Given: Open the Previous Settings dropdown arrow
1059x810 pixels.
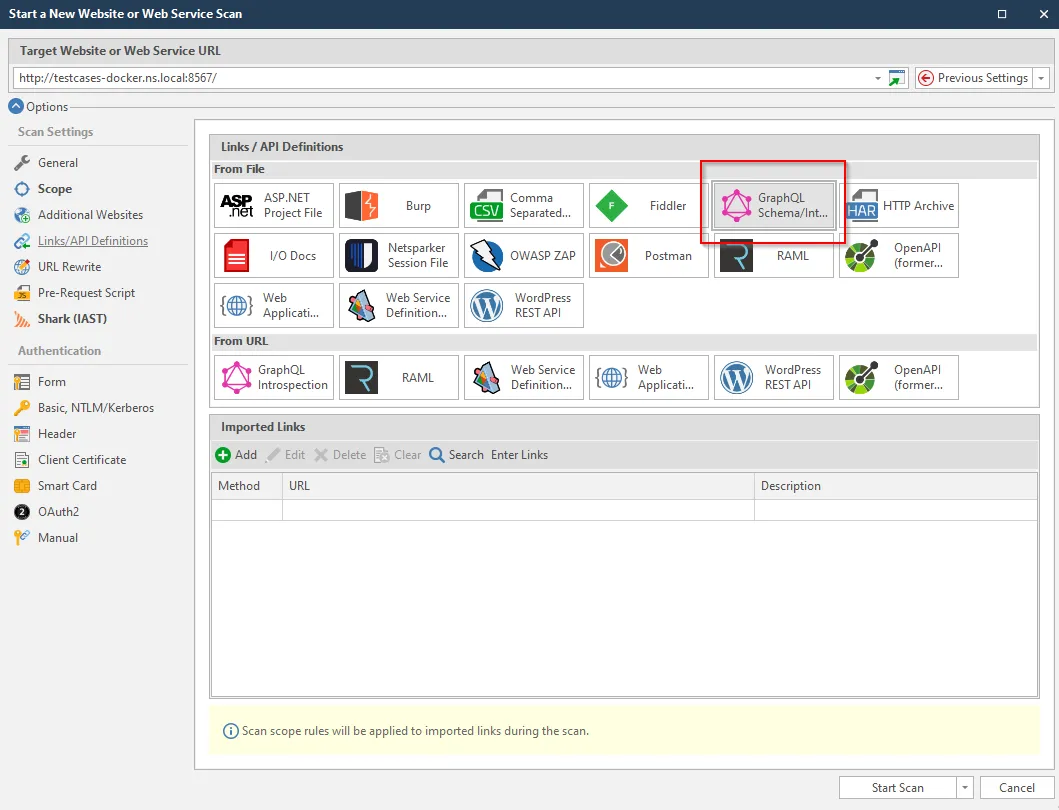Looking at the screenshot, I should coord(1041,78).
